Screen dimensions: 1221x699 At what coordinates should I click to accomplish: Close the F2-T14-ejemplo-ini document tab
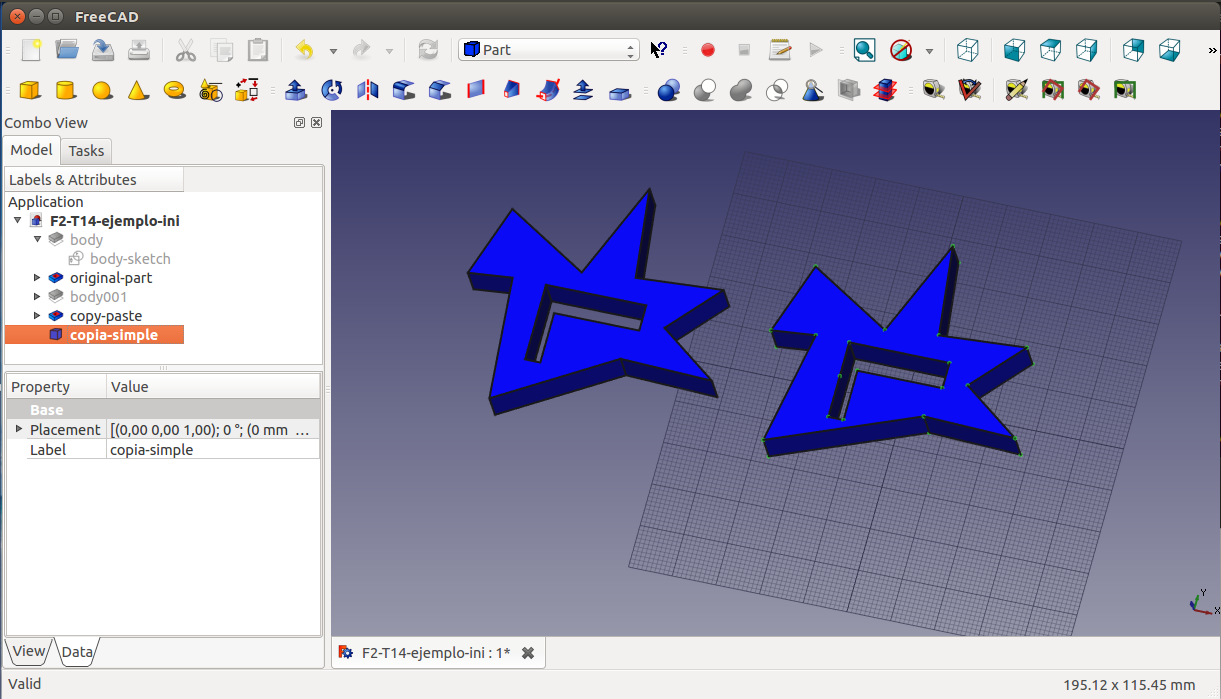click(x=528, y=653)
